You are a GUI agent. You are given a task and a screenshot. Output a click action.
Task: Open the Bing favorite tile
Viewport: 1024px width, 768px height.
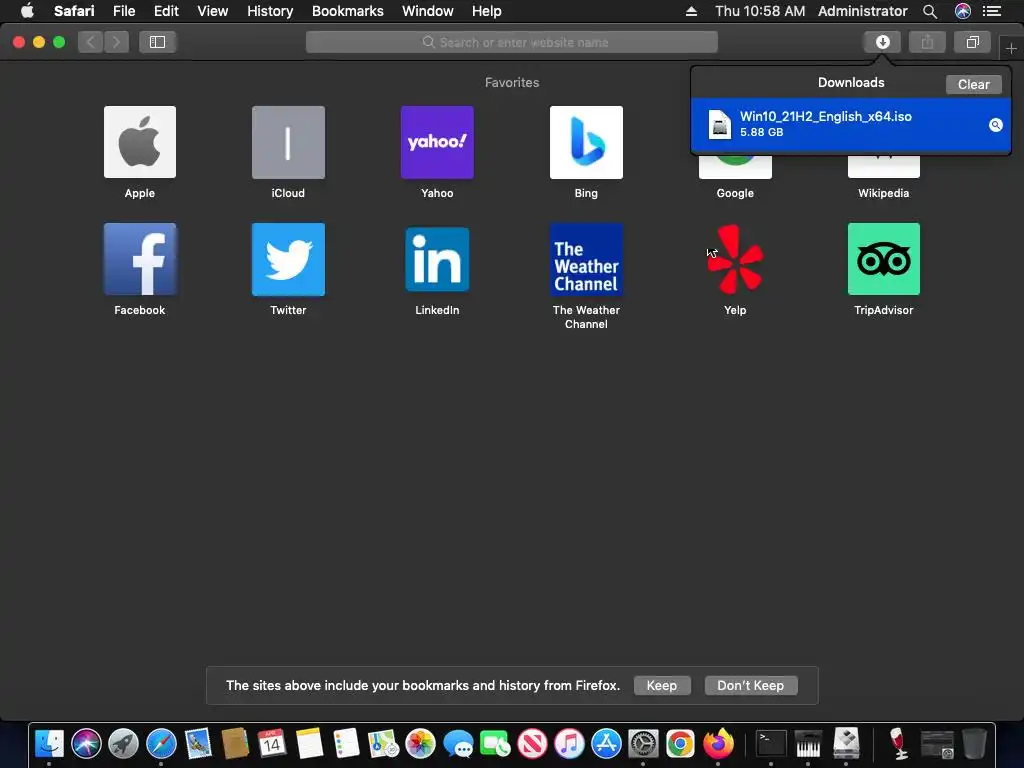coord(586,142)
